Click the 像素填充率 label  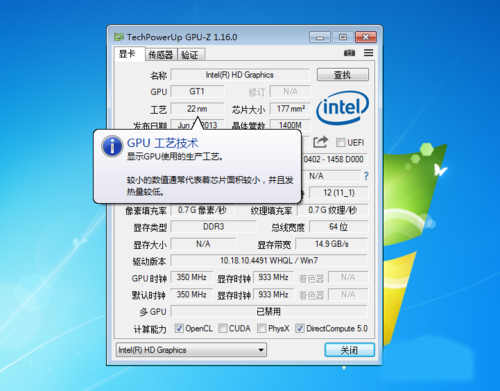click(x=146, y=211)
